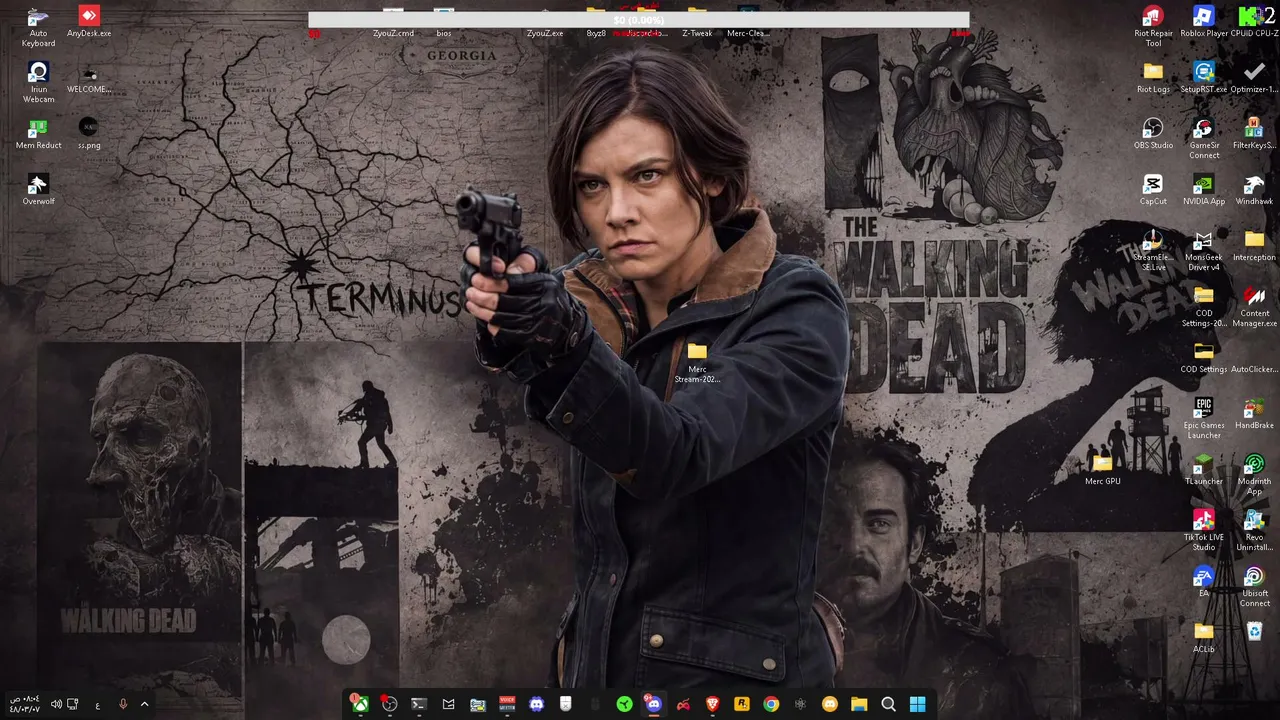
Task: Launch the EA app shortcut
Action: (x=1204, y=582)
